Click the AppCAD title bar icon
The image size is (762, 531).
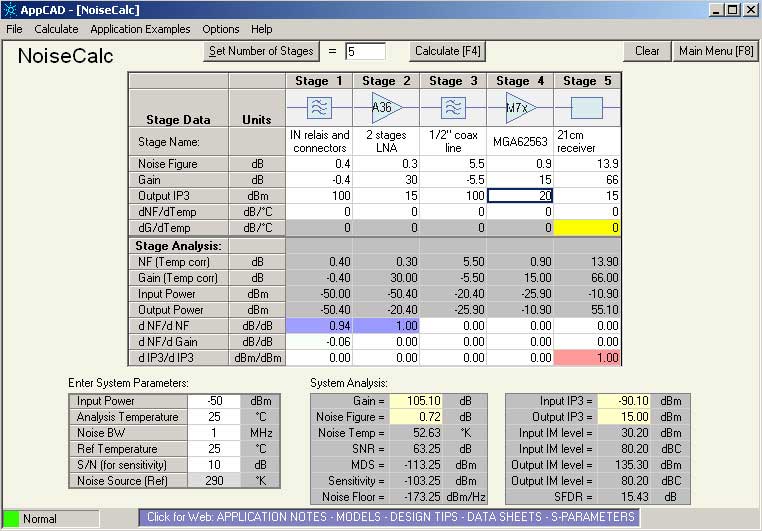tap(10, 9)
